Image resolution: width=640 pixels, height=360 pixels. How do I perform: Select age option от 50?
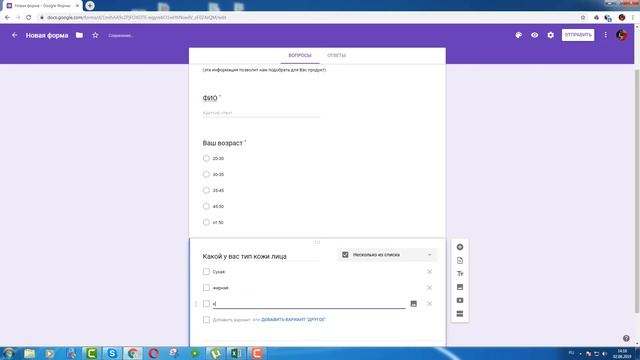[x=206, y=222]
